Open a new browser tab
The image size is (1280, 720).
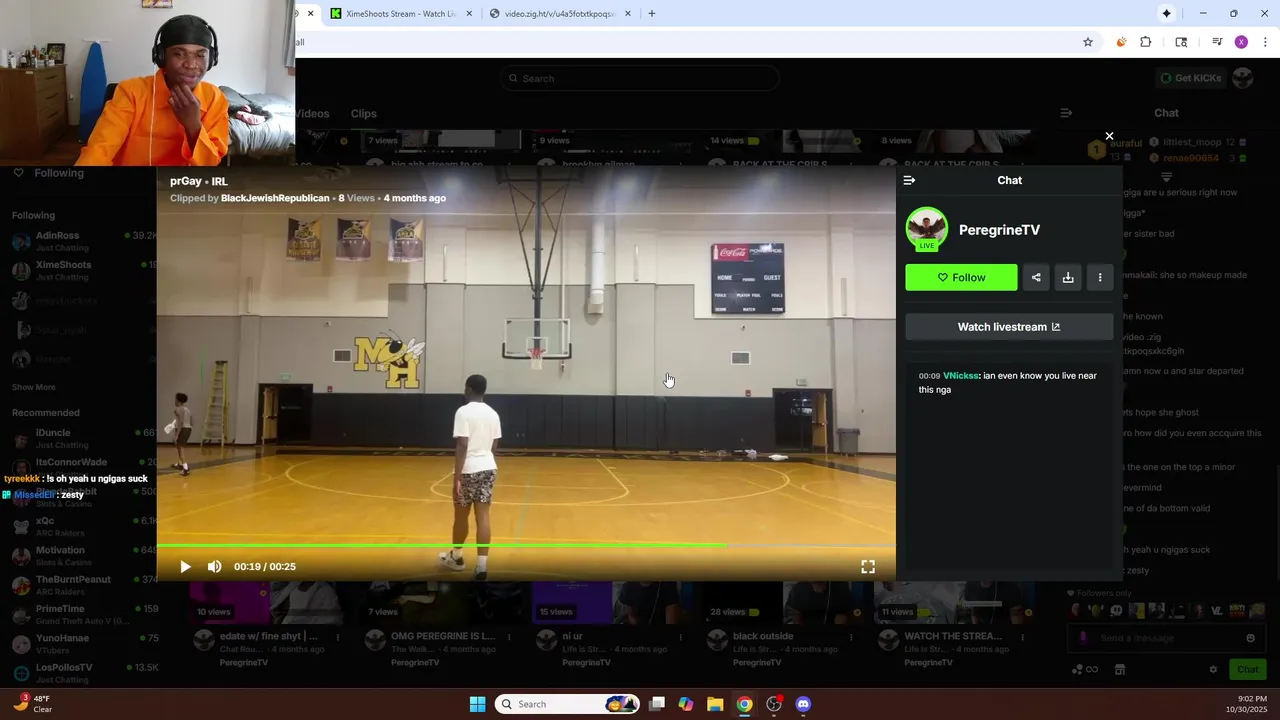(652, 14)
